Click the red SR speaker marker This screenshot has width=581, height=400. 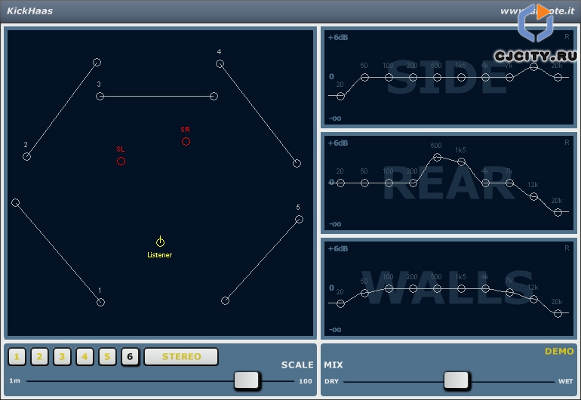click(186, 141)
